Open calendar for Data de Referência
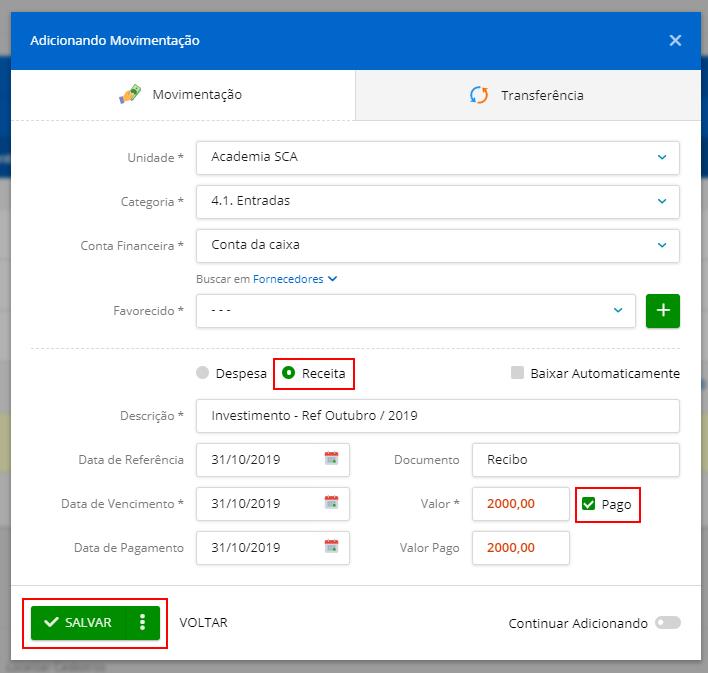 [x=331, y=458]
